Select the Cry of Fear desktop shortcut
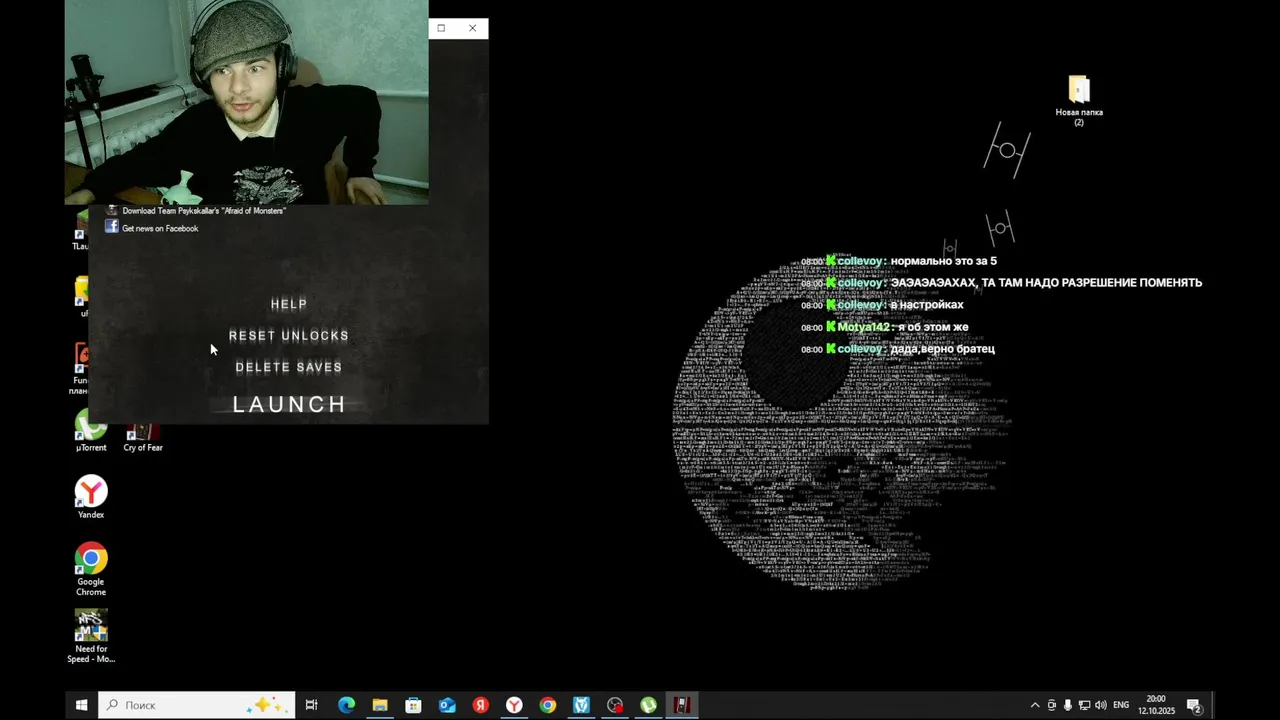 coord(143,437)
